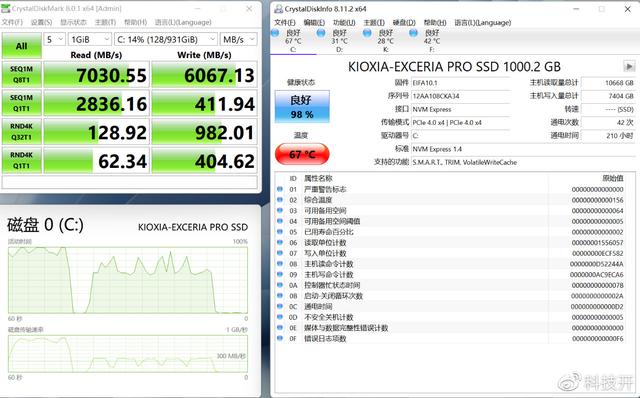Open CrystalDiskInfo 帮助(H) menu

[x=435, y=22]
